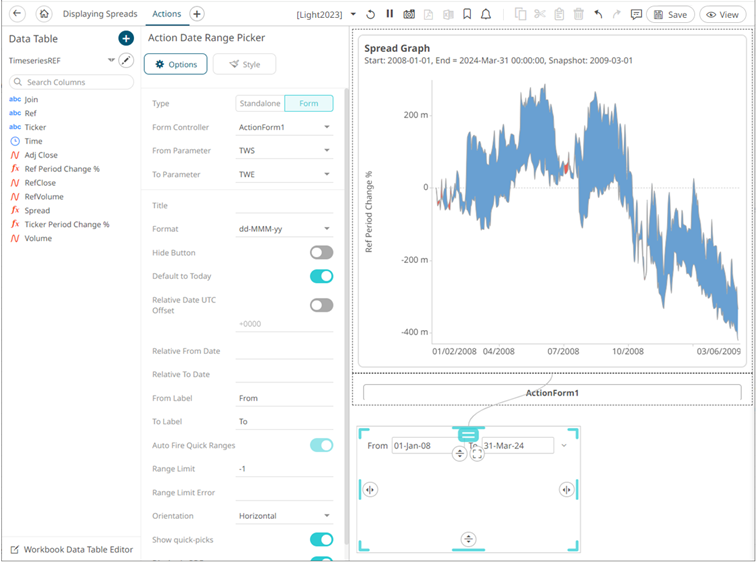Click the Save button
Image resolution: width=756 pixels, height=562 pixels.
coord(670,14)
